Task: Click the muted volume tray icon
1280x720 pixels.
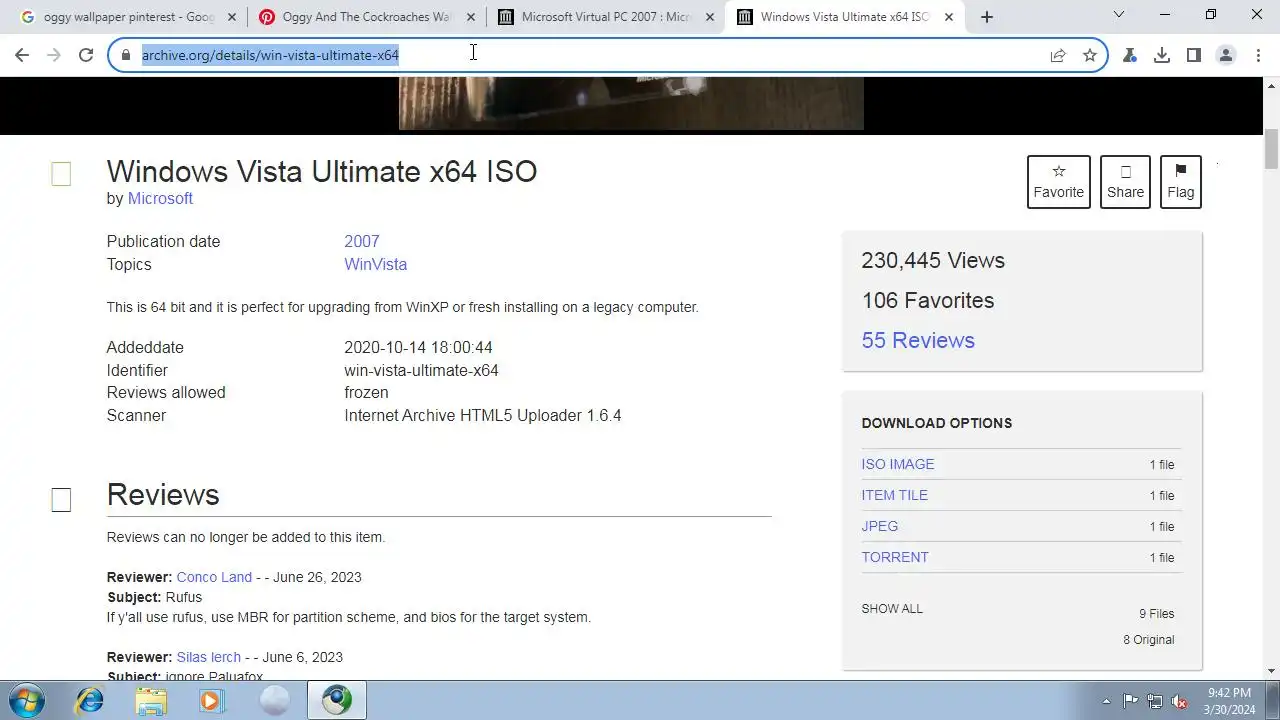Action: tap(1179, 701)
